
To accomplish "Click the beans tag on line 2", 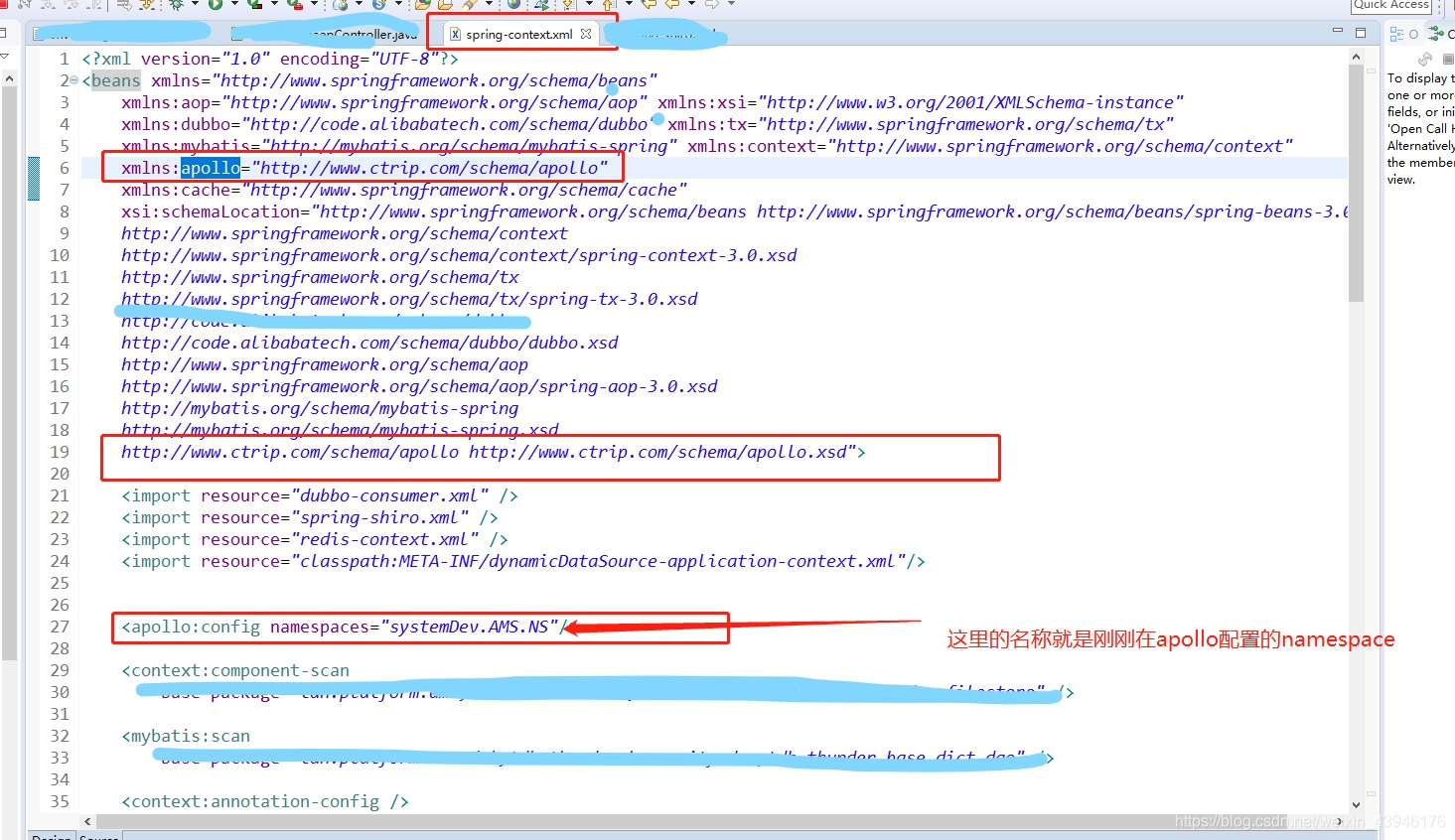I will (115, 80).
